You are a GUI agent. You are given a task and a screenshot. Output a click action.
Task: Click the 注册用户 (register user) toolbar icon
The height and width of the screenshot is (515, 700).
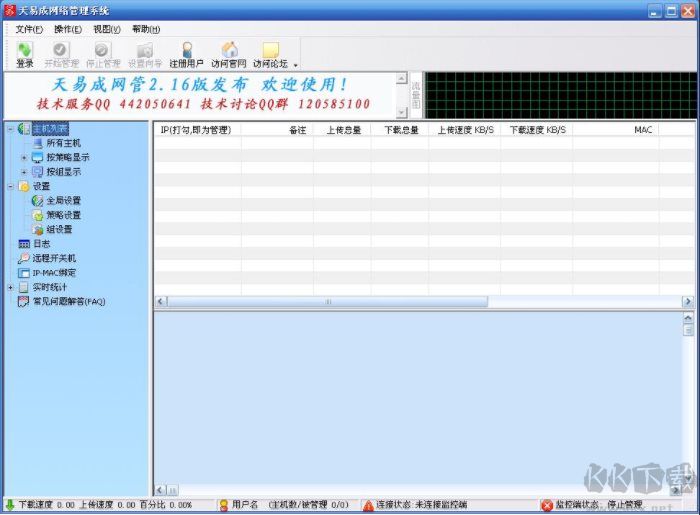tap(186, 54)
